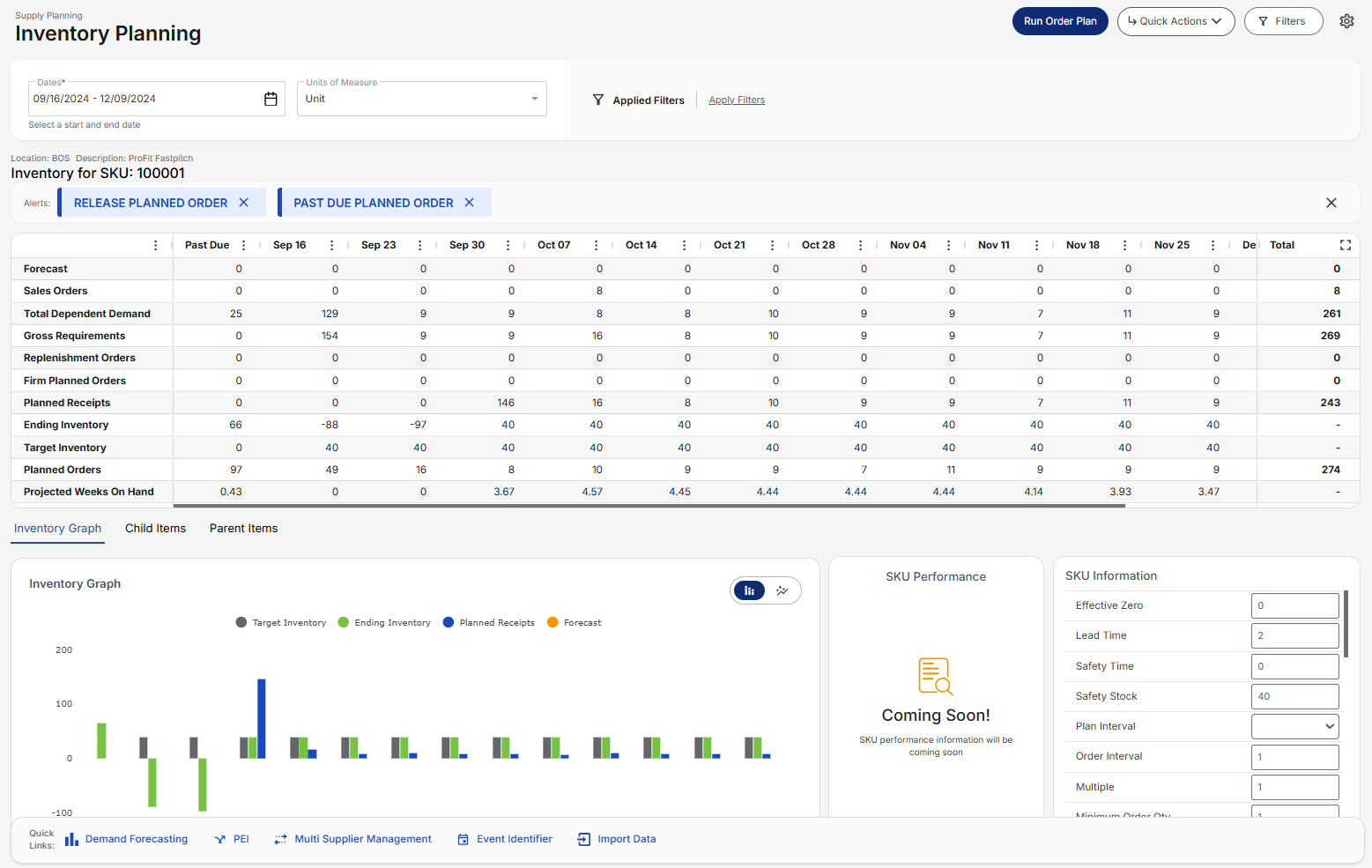1372x868 pixels.
Task: Open the Apply Filters link
Action: (737, 100)
